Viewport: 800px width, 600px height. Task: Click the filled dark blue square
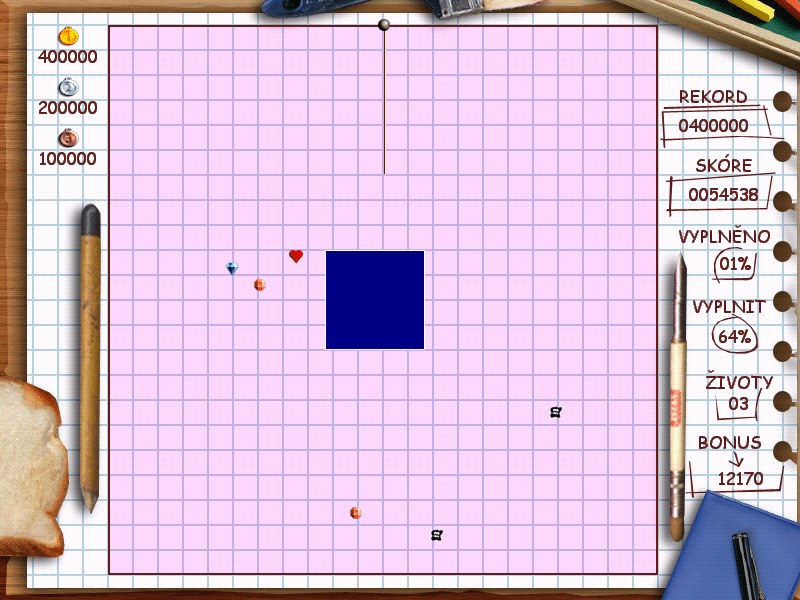click(x=375, y=300)
